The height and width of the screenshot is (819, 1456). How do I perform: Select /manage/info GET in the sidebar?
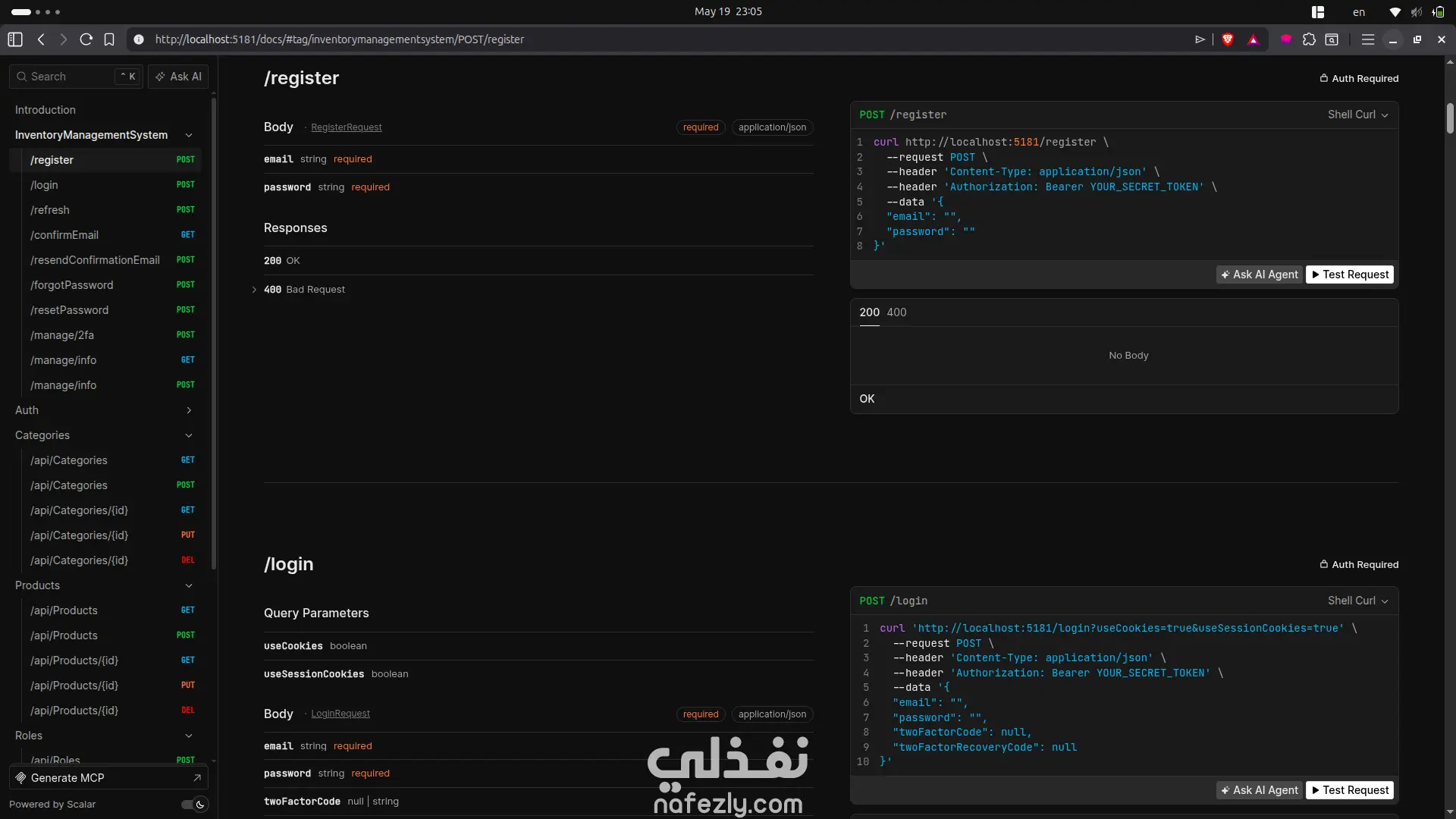(x=105, y=360)
